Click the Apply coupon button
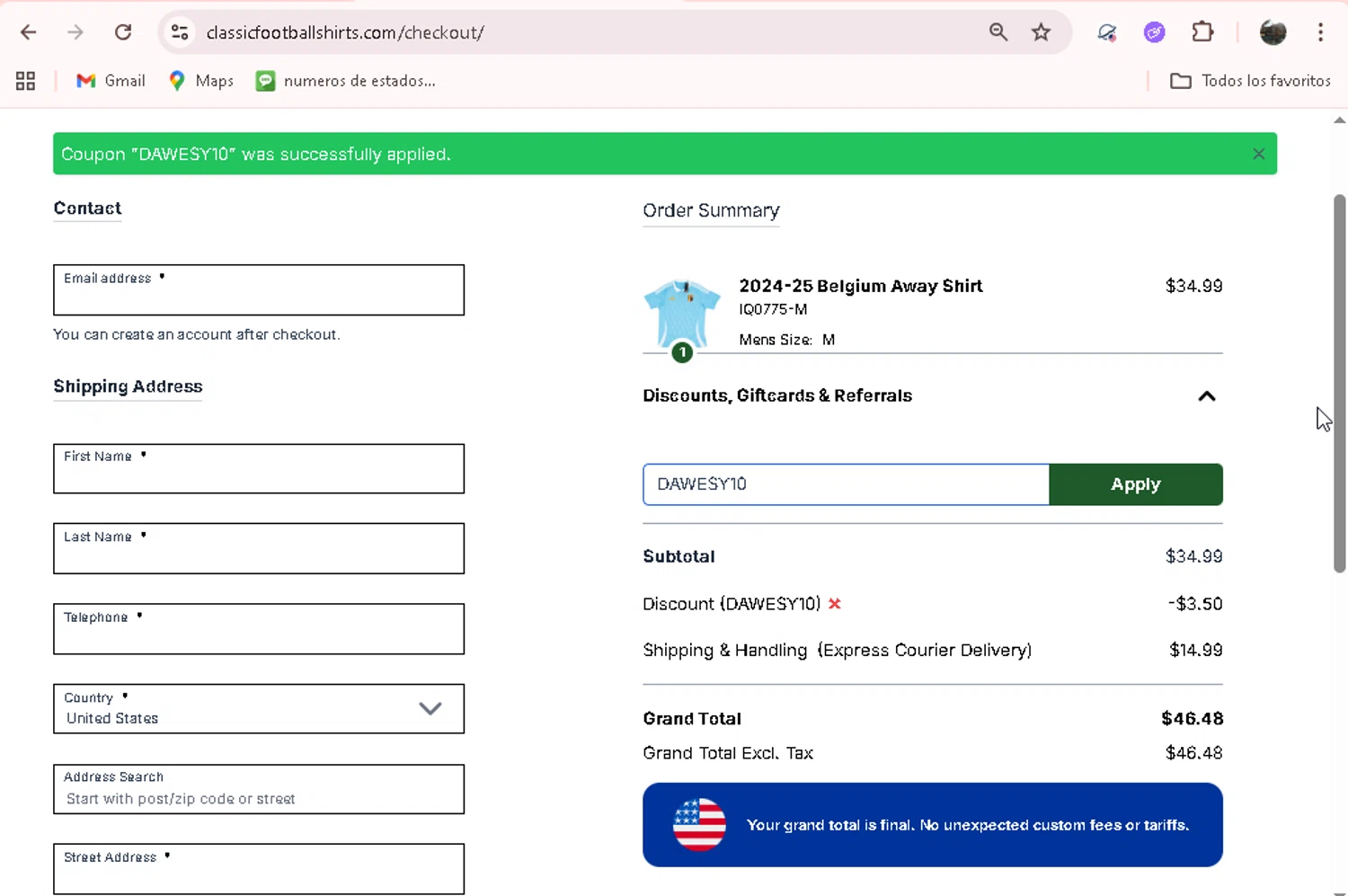 click(x=1136, y=484)
